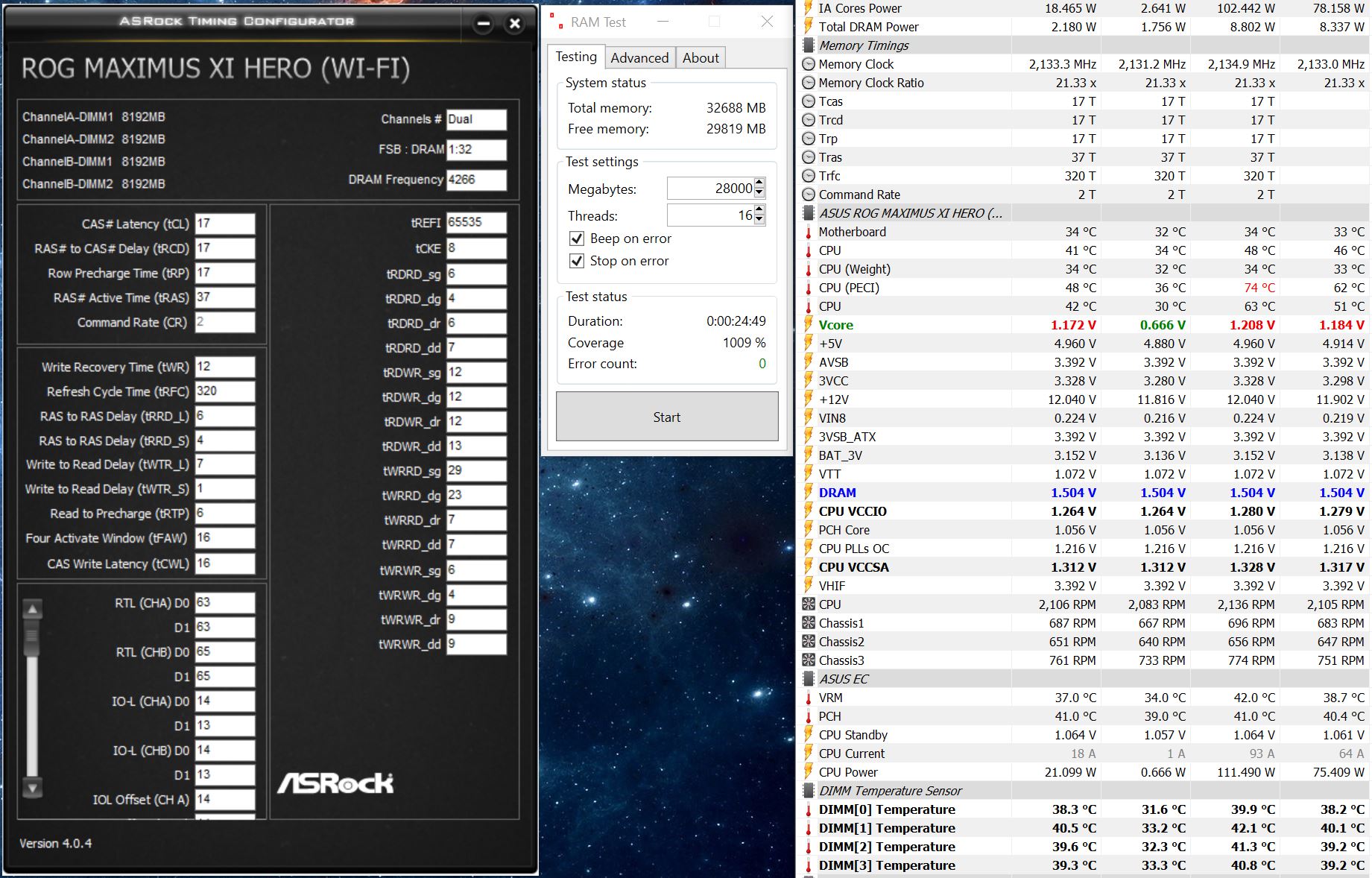Image resolution: width=1372 pixels, height=878 pixels.
Task: Click the Error count value 0
Action: [762, 364]
